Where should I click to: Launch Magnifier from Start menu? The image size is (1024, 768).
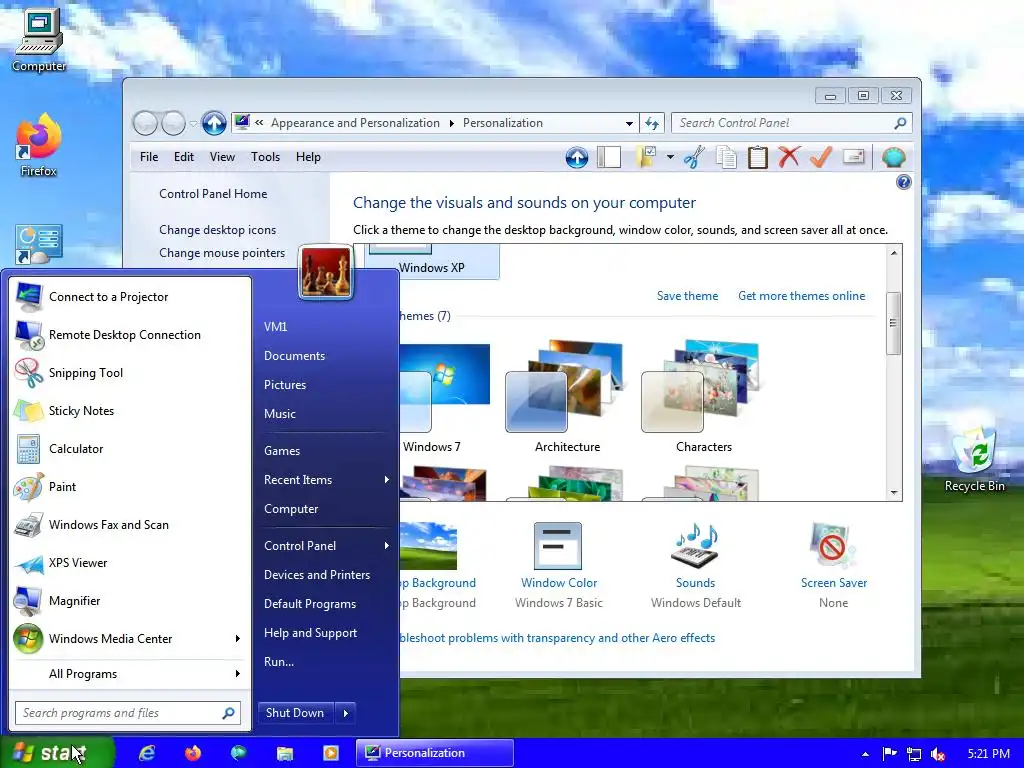coord(130,601)
